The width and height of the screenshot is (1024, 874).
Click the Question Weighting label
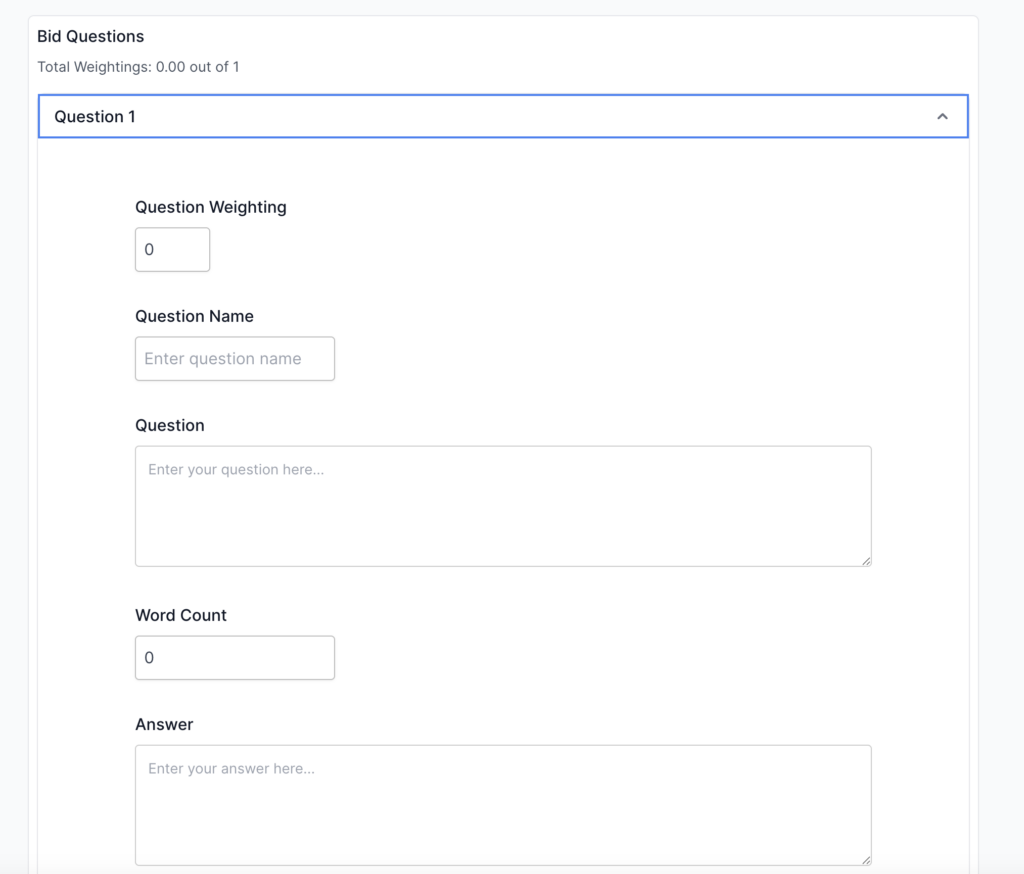[210, 207]
